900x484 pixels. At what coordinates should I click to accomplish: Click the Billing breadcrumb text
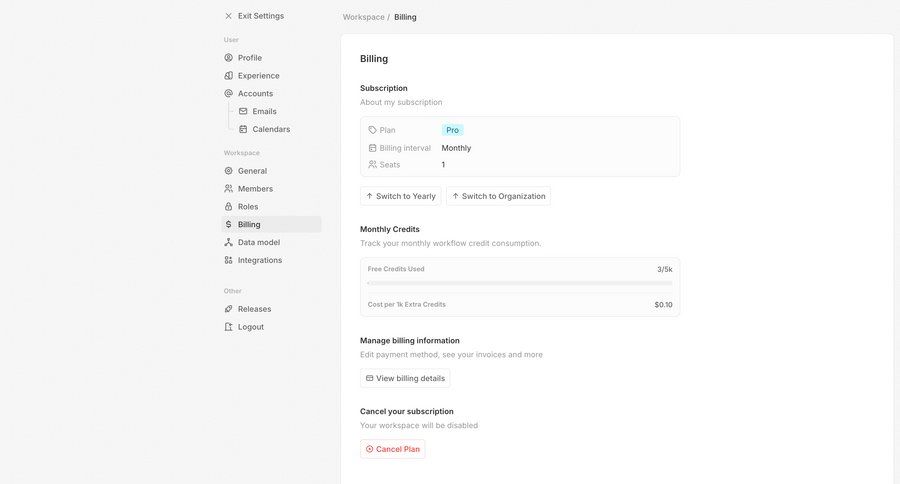coord(405,17)
